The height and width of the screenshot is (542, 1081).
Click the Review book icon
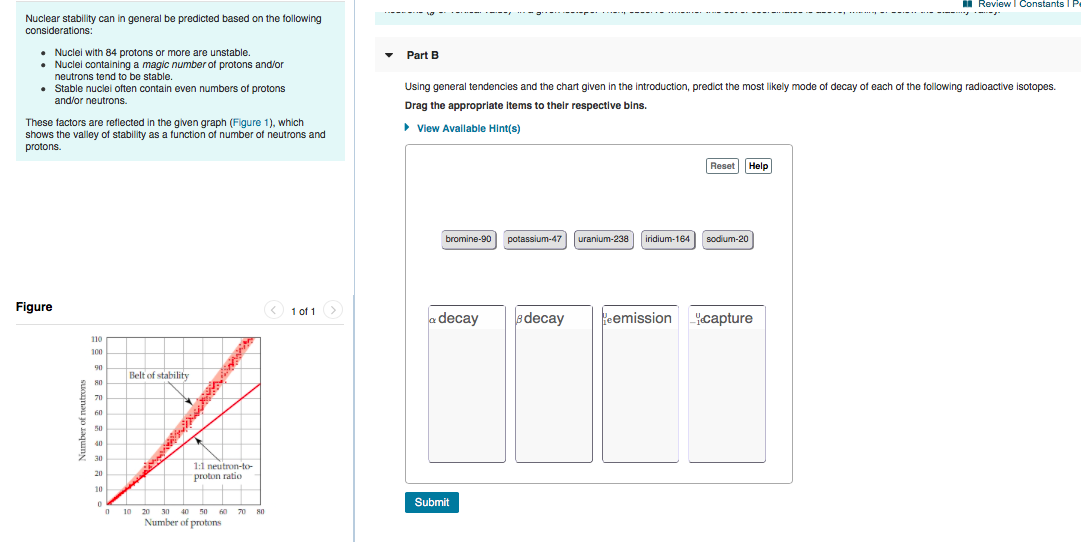[968, 4]
